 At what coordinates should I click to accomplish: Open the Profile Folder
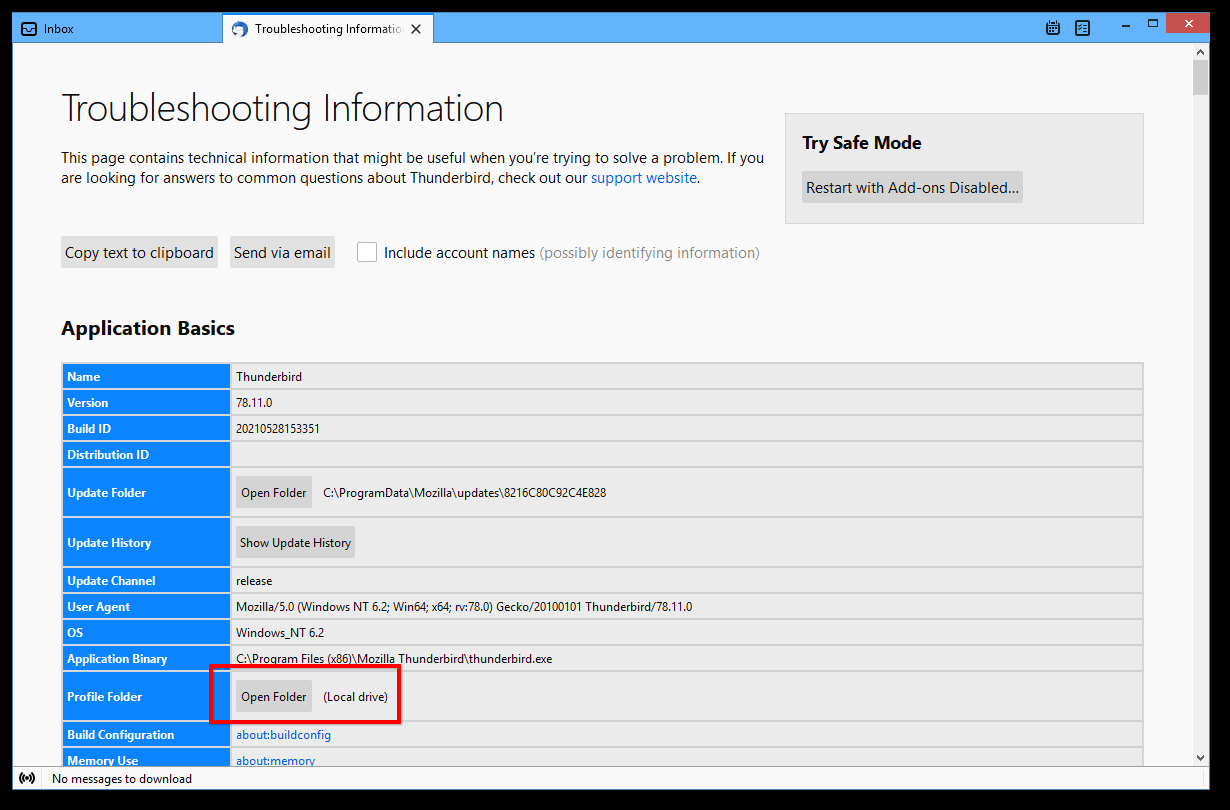(x=274, y=697)
